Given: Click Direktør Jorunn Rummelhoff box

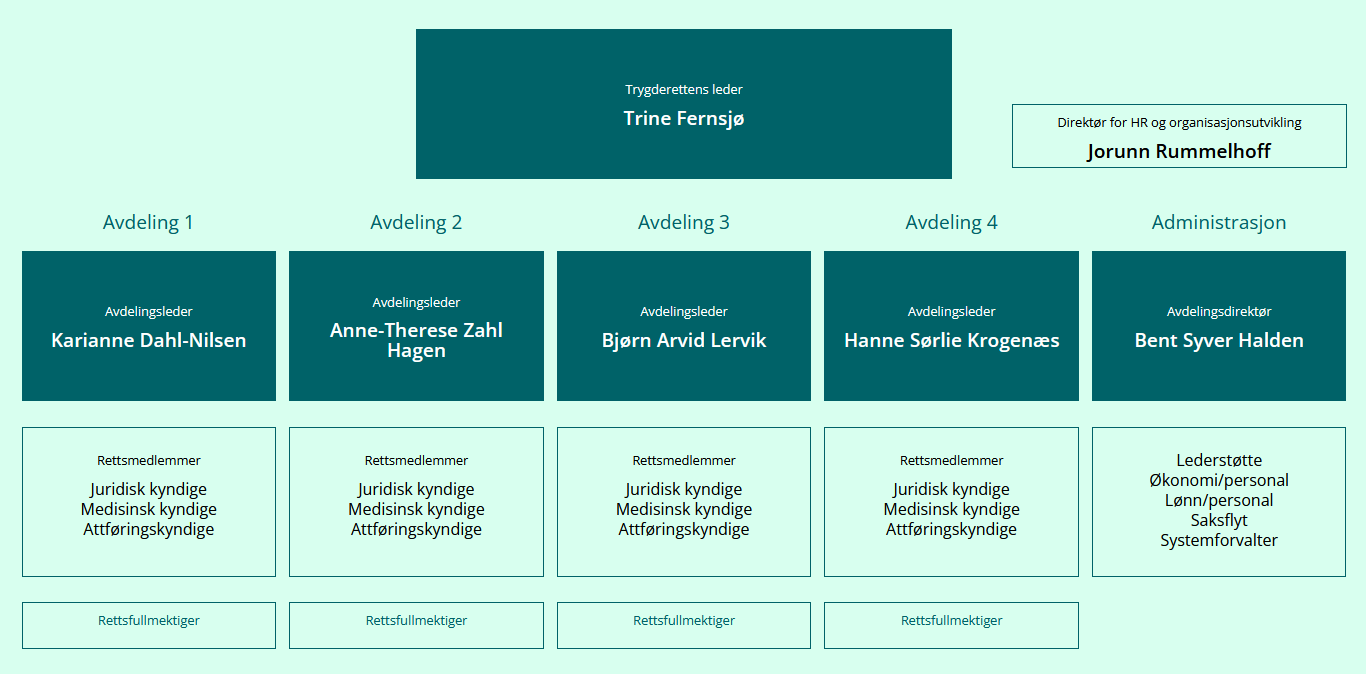Looking at the screenshot, I should point(1179,135).
